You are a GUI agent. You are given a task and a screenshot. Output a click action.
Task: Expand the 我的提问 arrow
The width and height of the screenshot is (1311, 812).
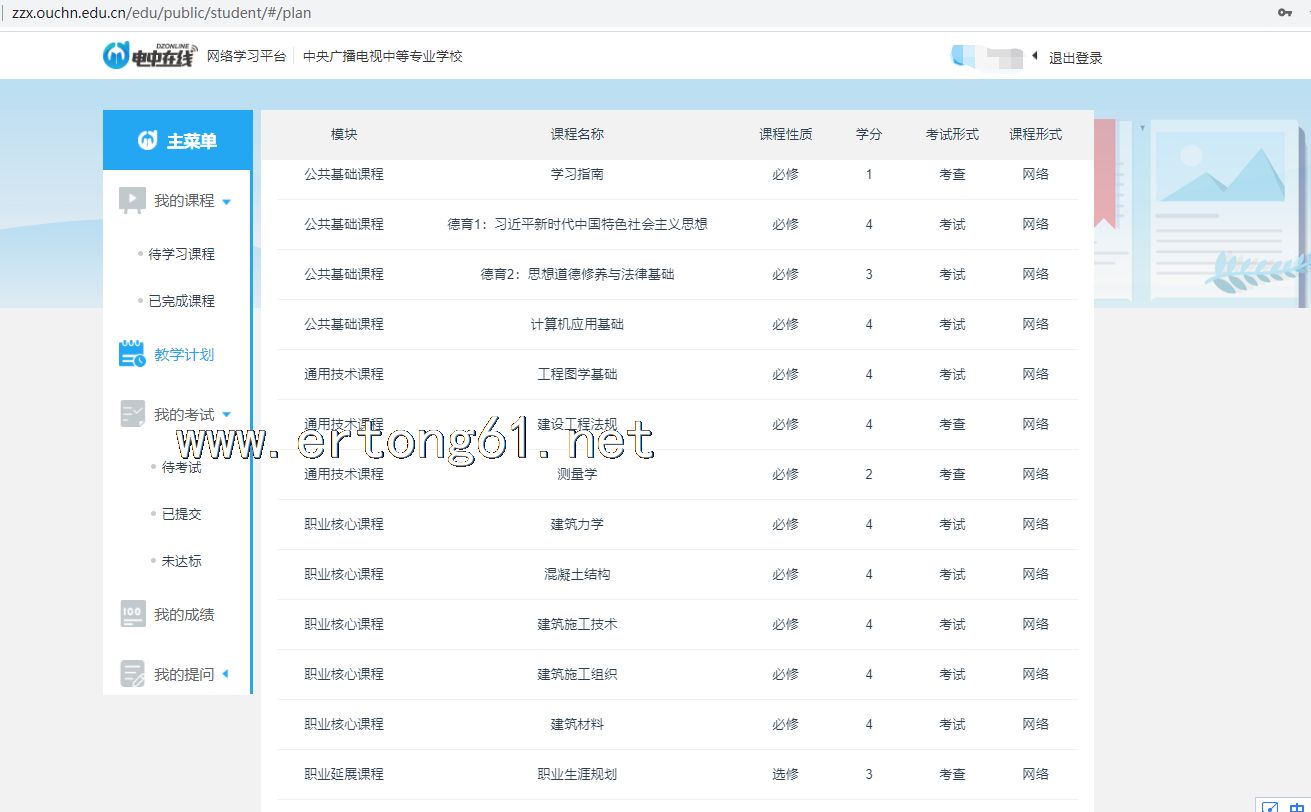coord(225,674)
